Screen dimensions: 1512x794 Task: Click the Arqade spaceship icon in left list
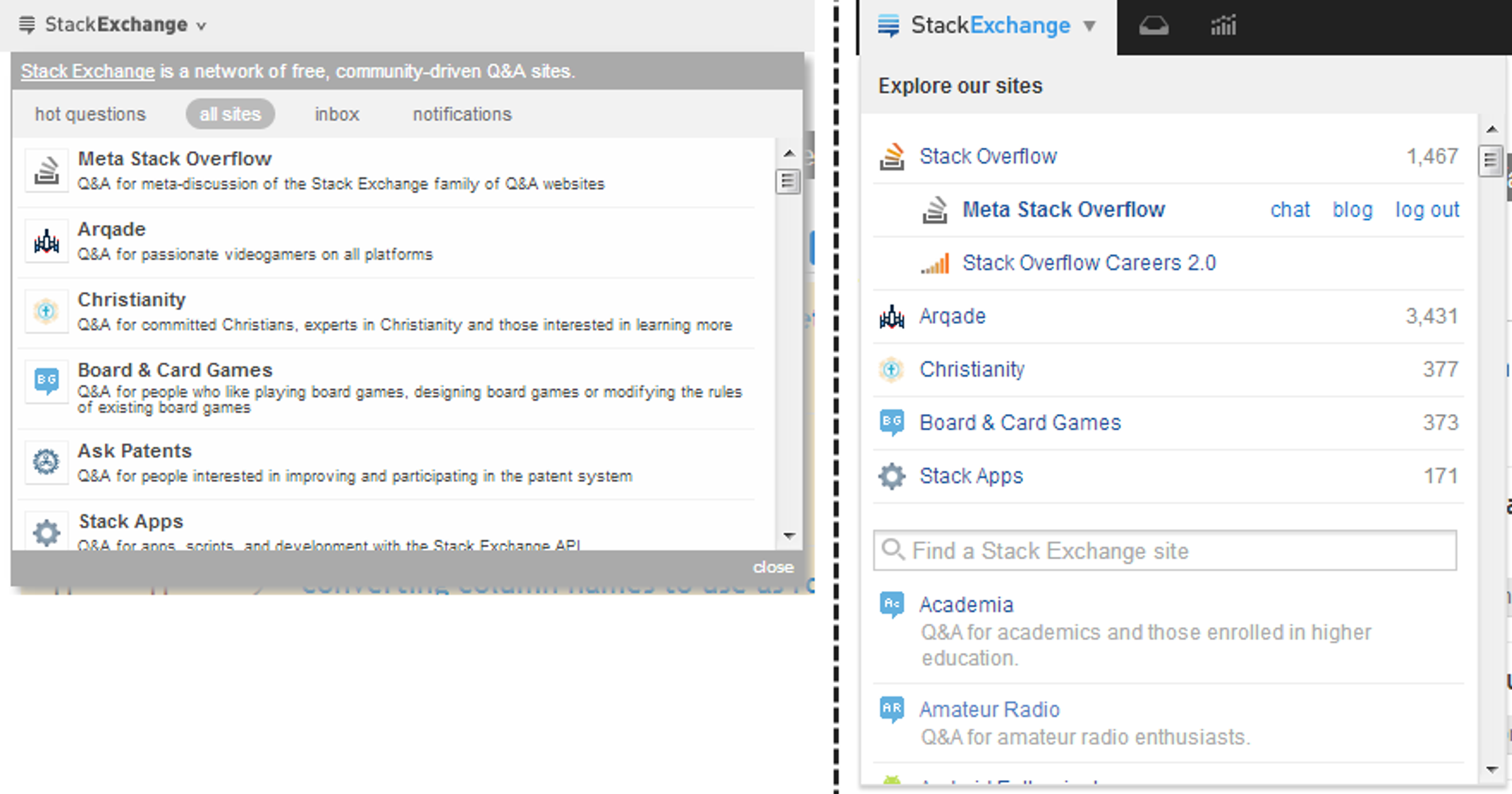tap(47, 241)
